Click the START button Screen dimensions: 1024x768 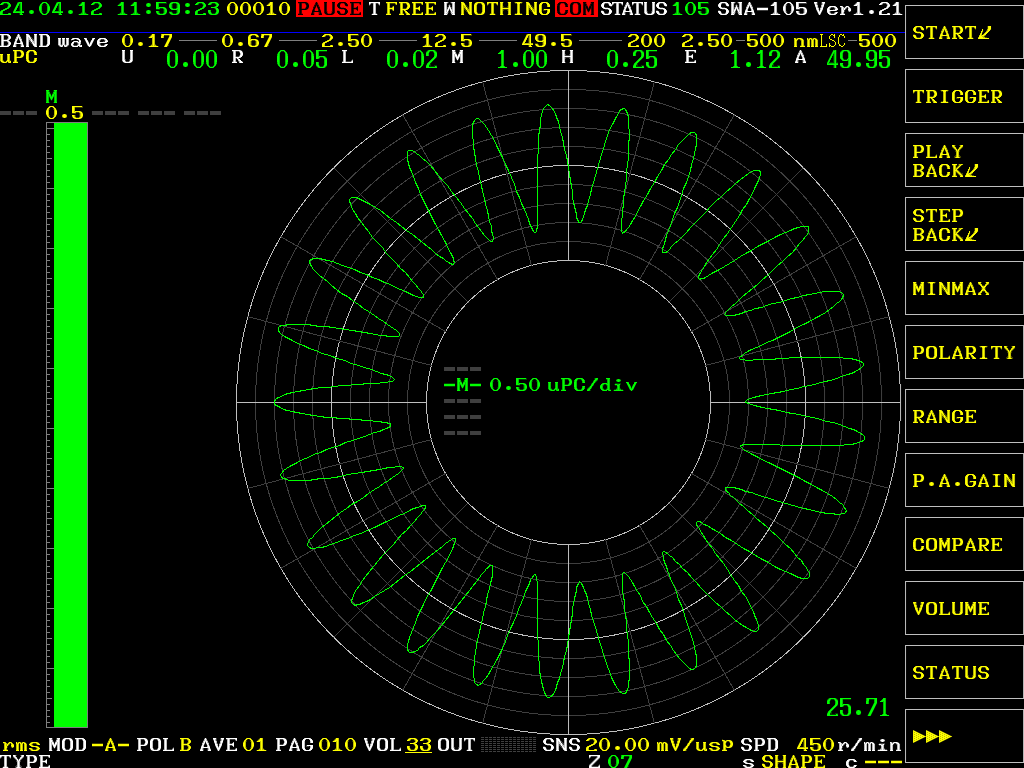(964, 33)
